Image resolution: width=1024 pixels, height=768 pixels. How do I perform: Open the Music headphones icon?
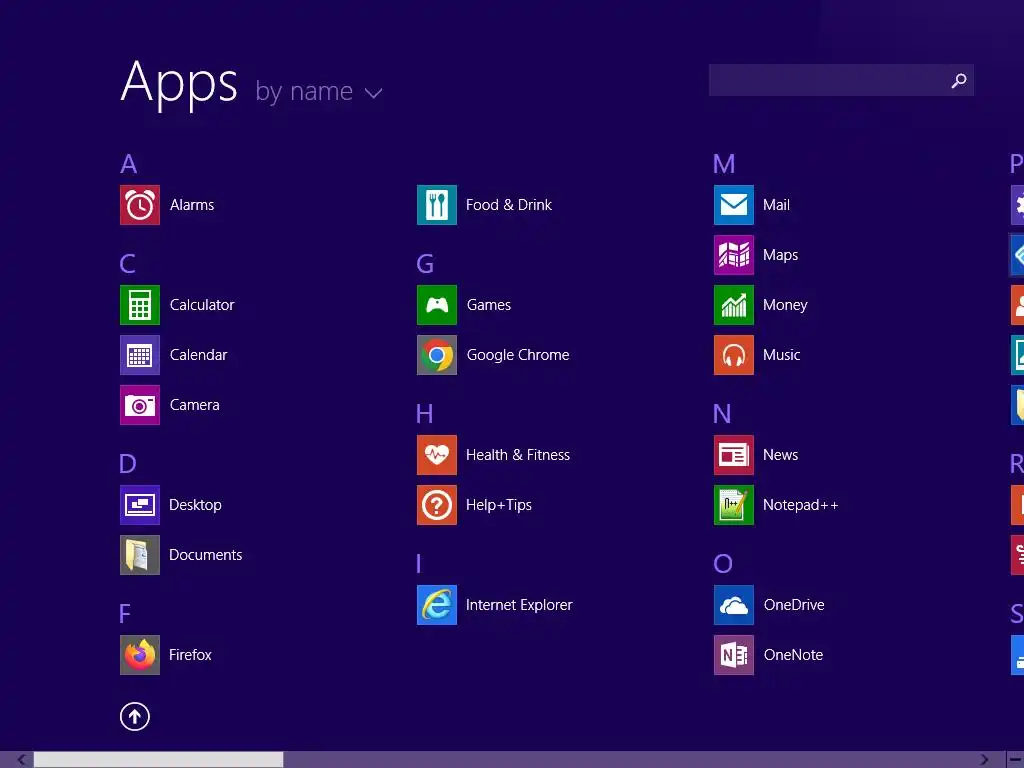tap(734, 355)
